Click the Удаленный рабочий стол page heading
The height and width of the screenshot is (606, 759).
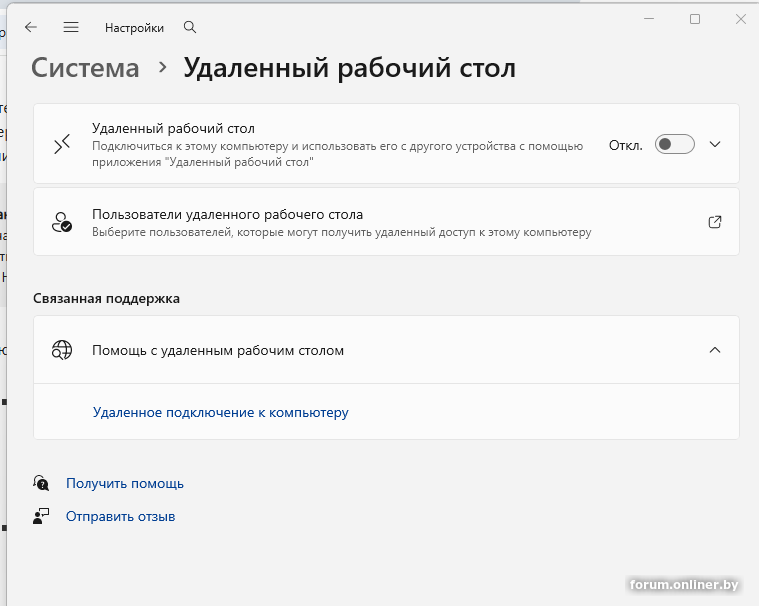click(x=350, y=68)
